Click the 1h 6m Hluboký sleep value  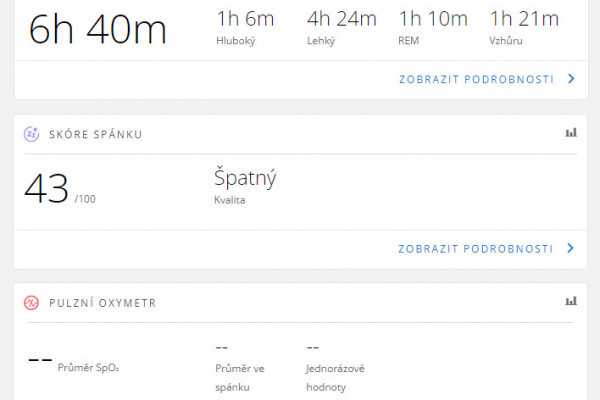(x=245, y=19)
